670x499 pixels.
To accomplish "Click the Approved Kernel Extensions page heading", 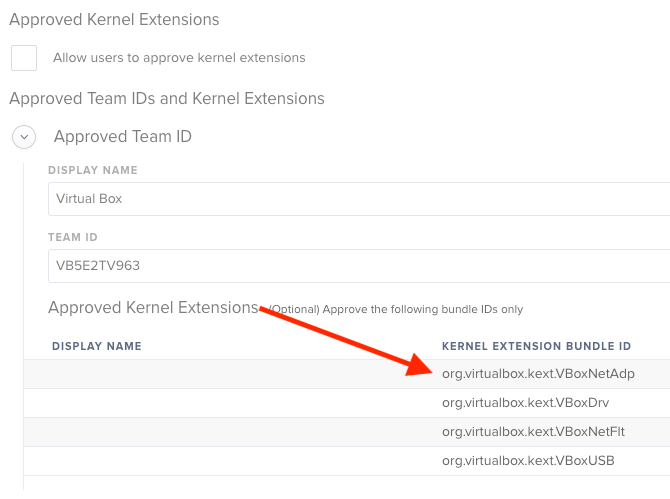I will 114,20.
